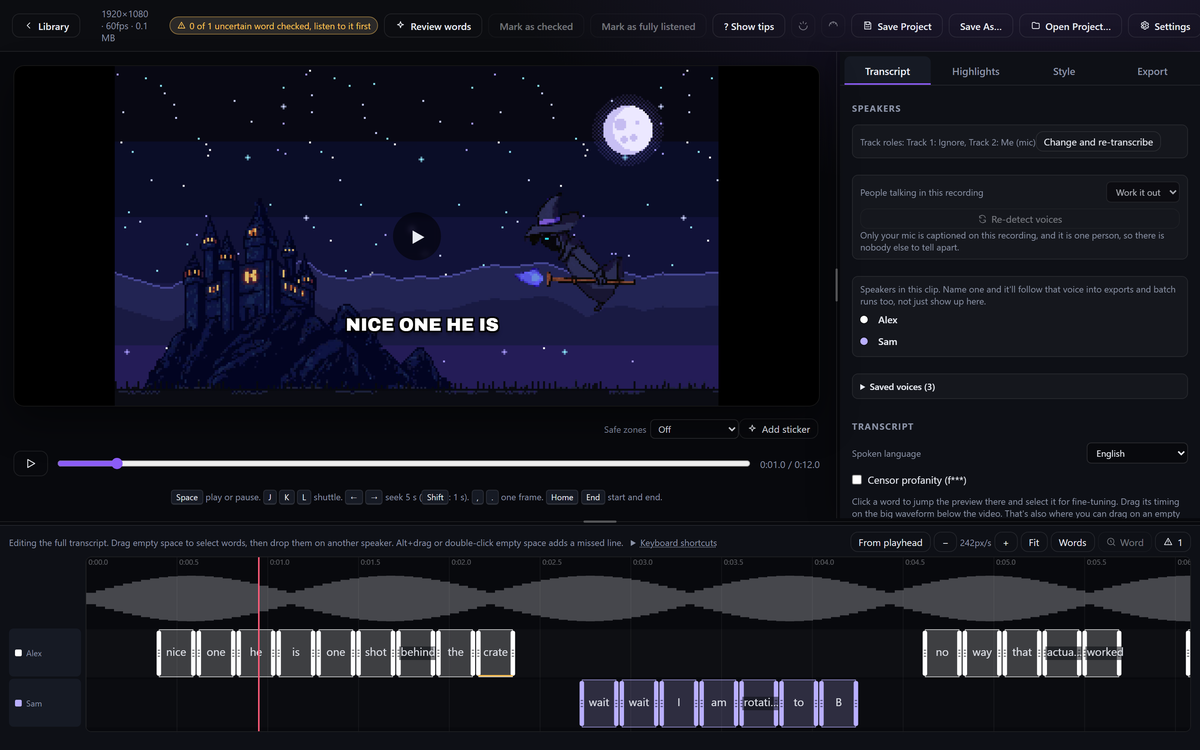Select the word 'to' on Sam track

799,704
